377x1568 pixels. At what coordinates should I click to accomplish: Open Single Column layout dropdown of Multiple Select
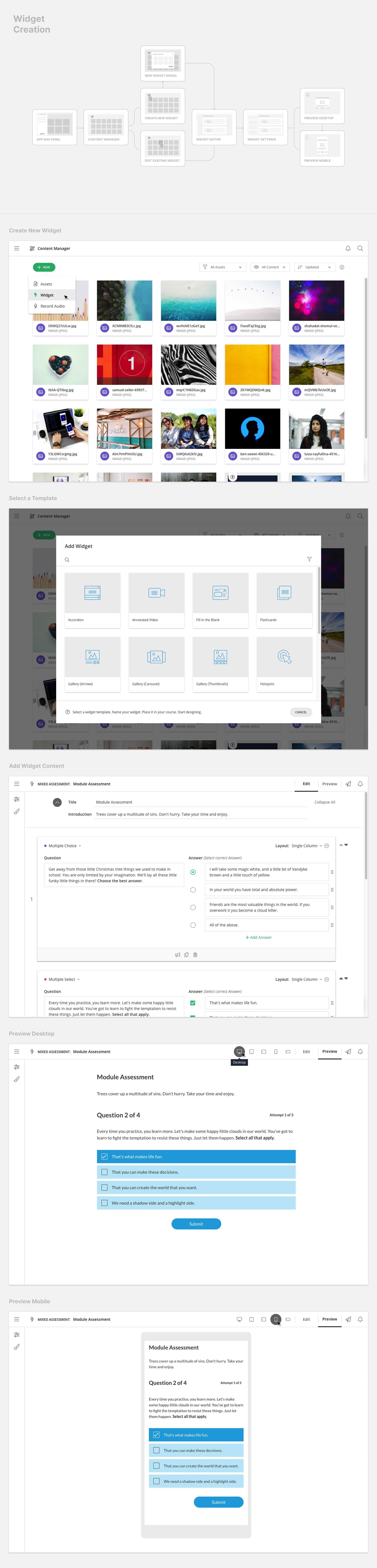click(x=307, y=979)
